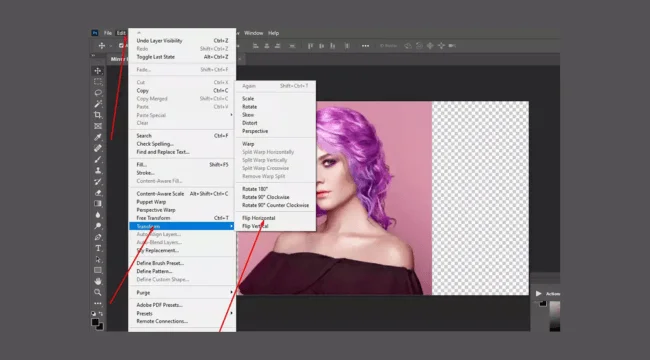Select the Horizontal Type tool
Image resolution: width=650 pixels, height=360 pixels.
(x=98, y=248)
